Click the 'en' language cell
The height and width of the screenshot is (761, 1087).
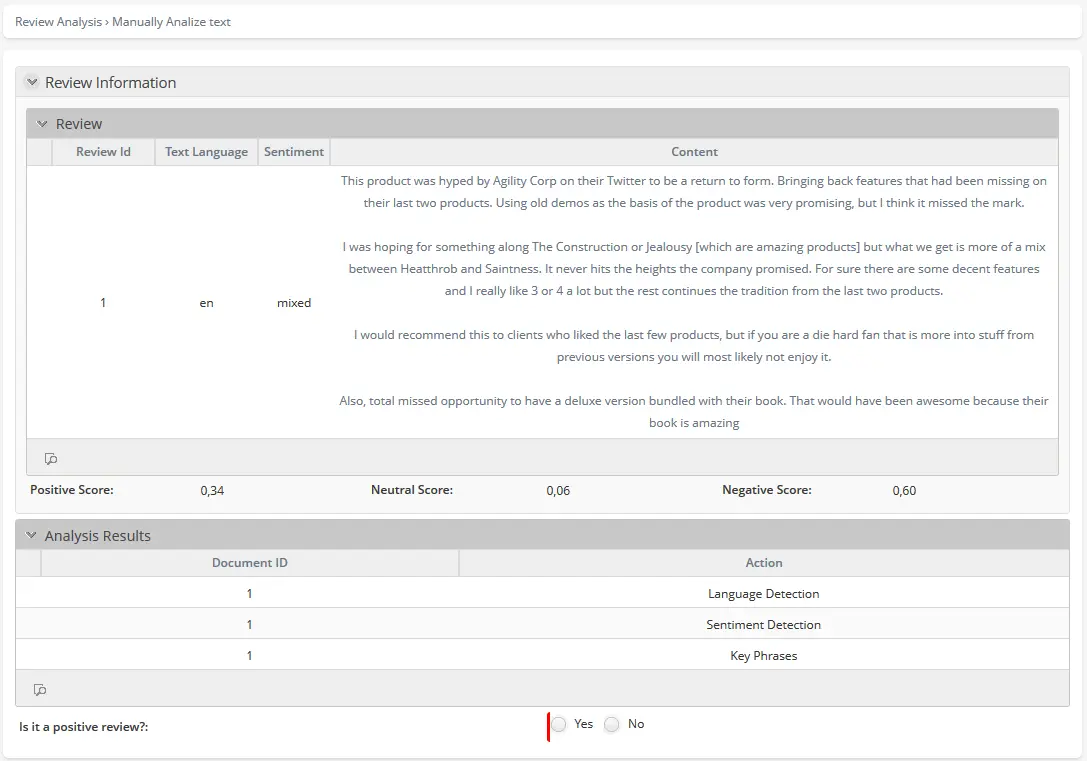click(207, 303)
